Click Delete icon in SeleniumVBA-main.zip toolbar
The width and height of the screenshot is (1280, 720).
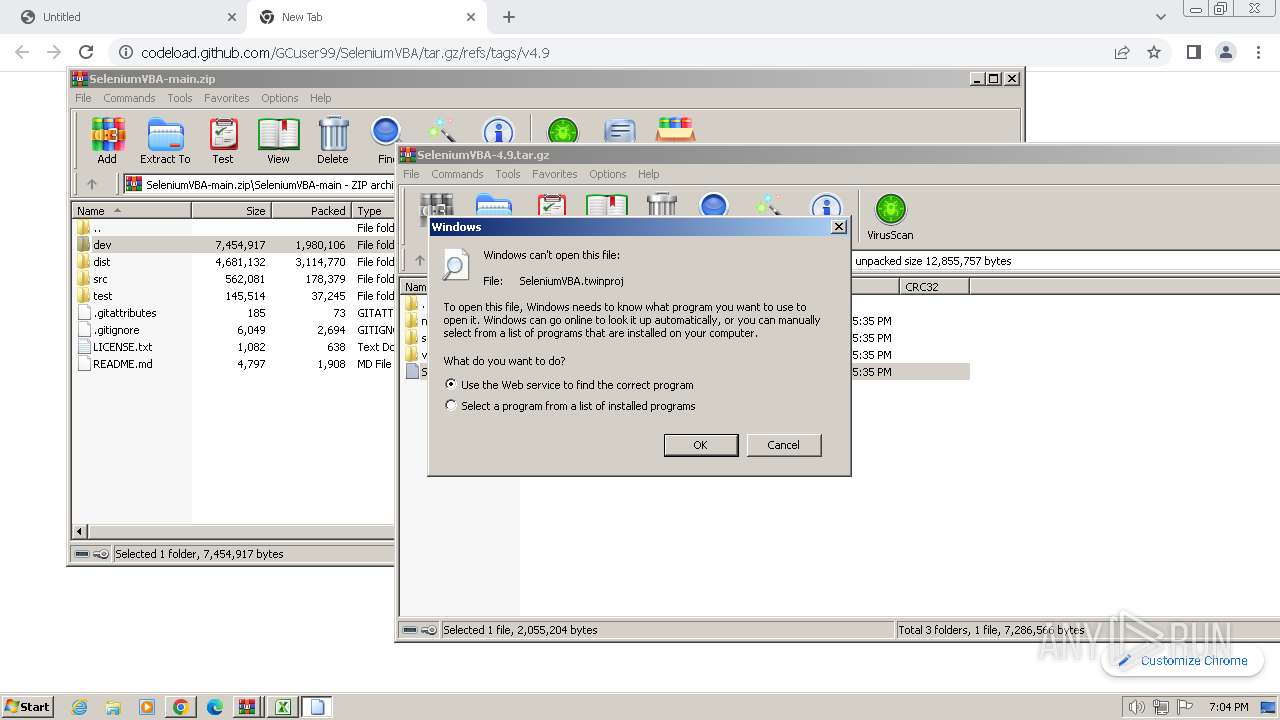coord(333,141)
